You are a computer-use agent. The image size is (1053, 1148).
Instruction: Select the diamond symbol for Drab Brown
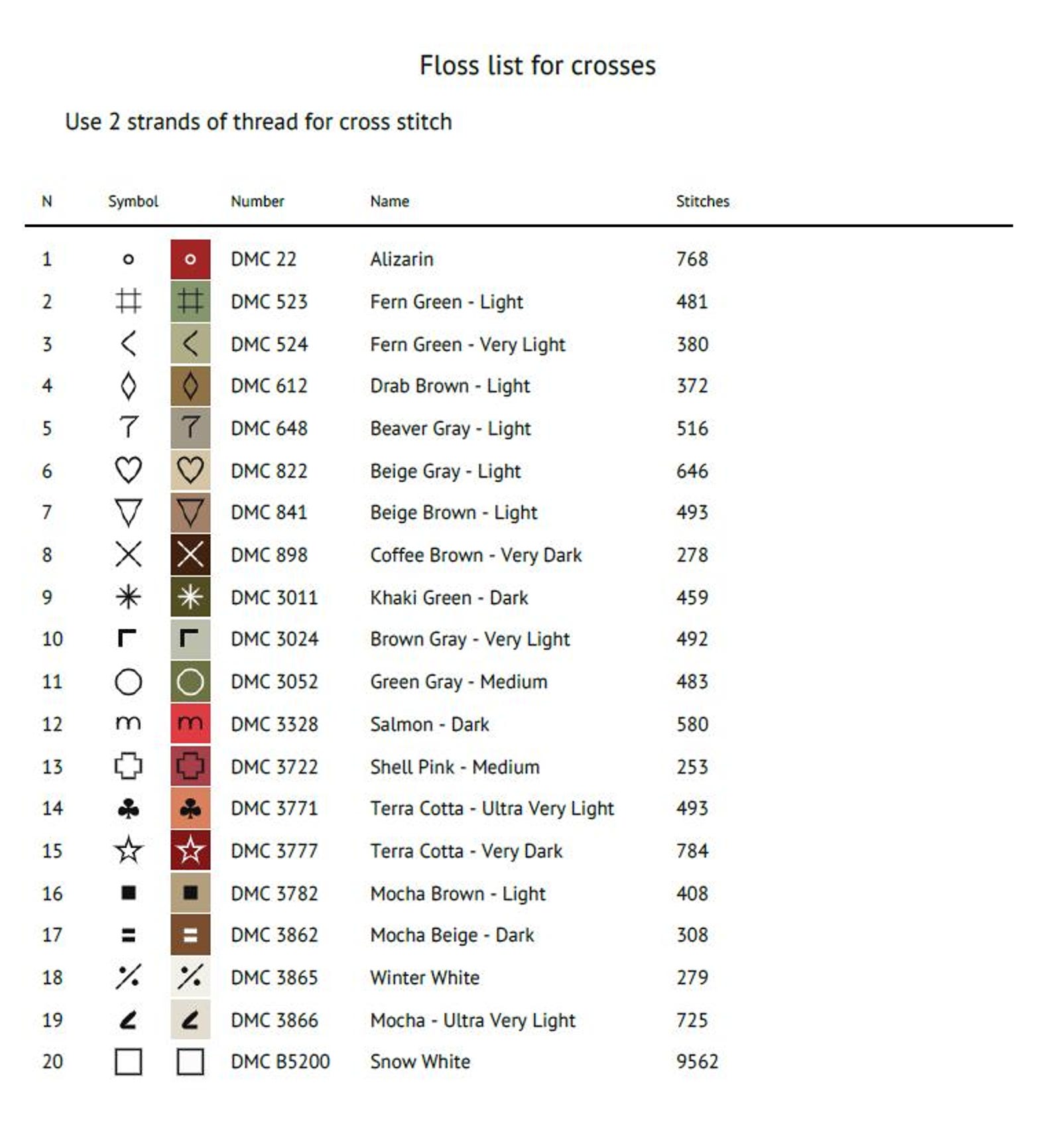[128, 385]
